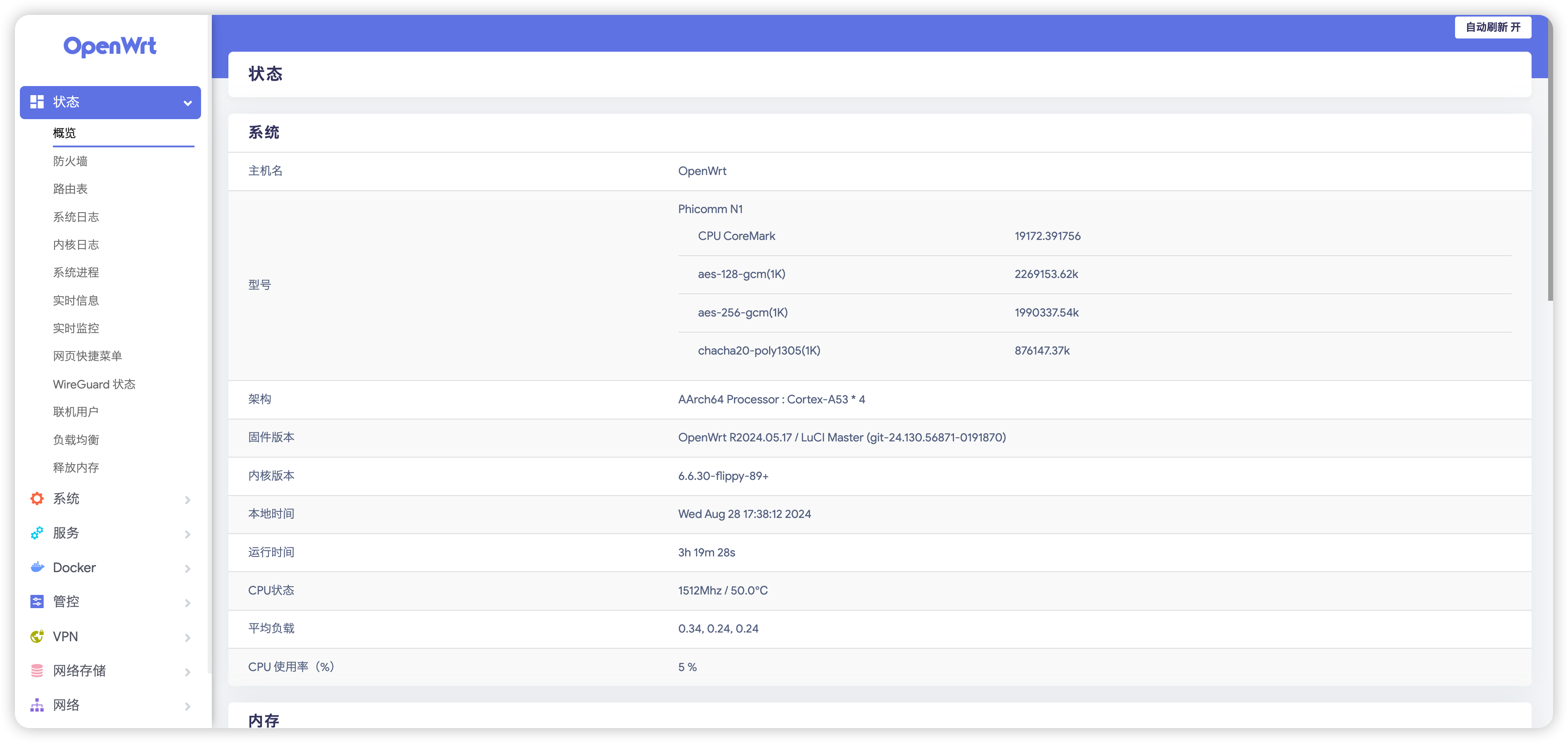Open the System Log (系统日志) page

point(75,217)
